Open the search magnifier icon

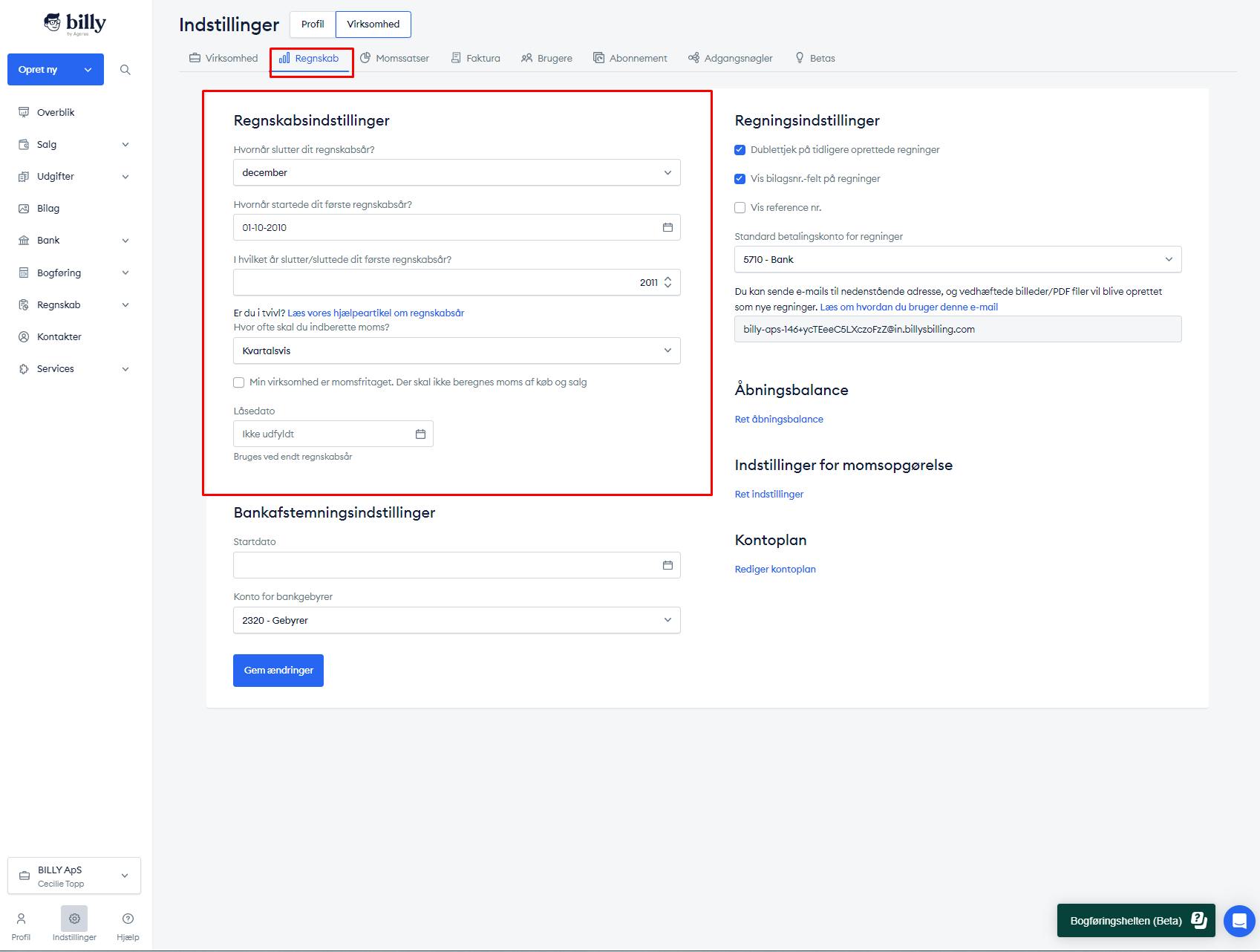coord(125,70)
